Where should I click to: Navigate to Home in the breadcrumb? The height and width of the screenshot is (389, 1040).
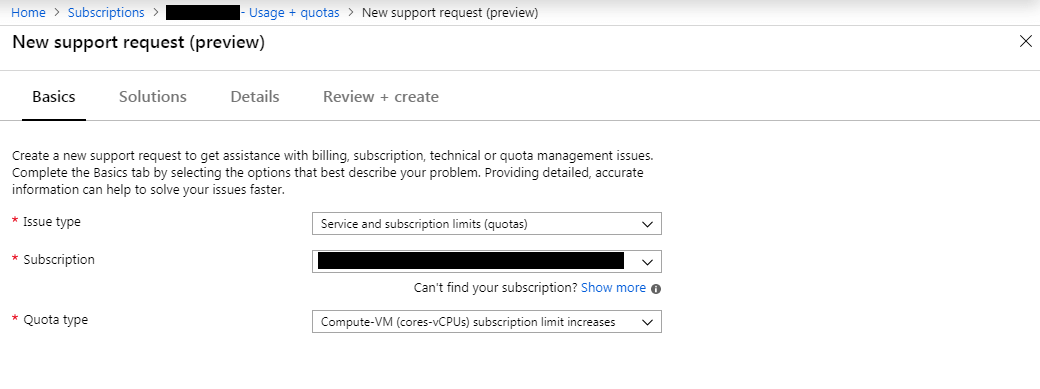pos(29,13)
